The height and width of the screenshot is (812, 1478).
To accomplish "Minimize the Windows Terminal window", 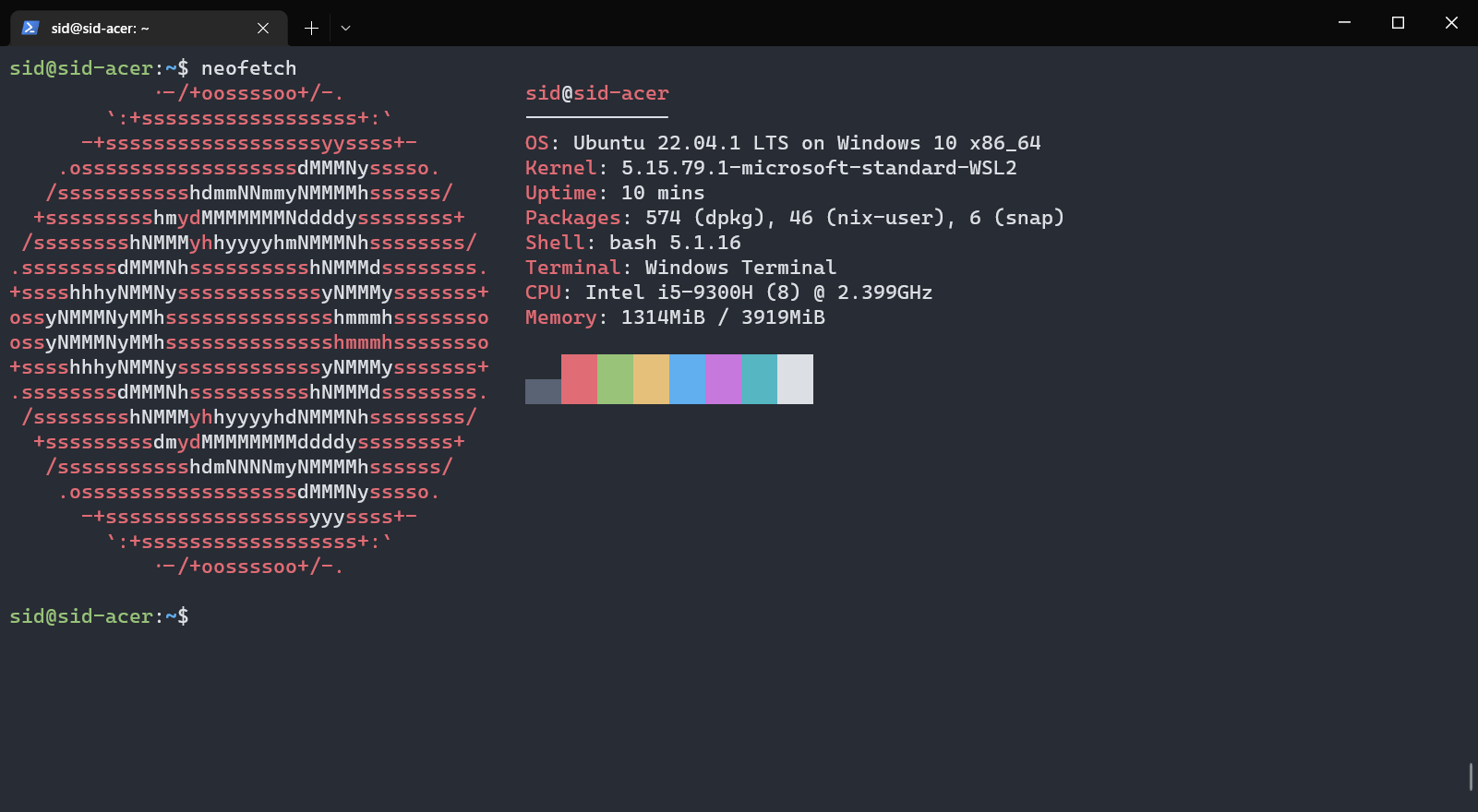I will 1344,22.
